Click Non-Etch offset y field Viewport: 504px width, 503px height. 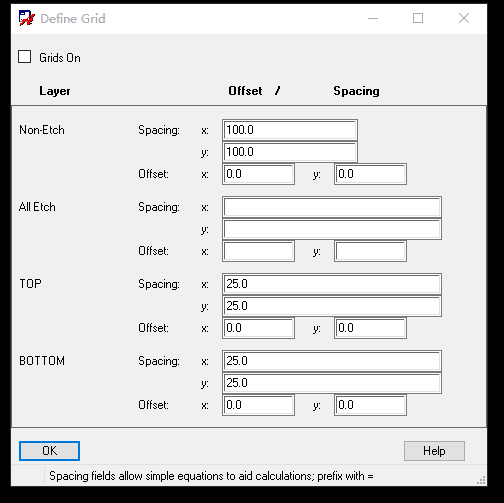click(x=370, y=174)
